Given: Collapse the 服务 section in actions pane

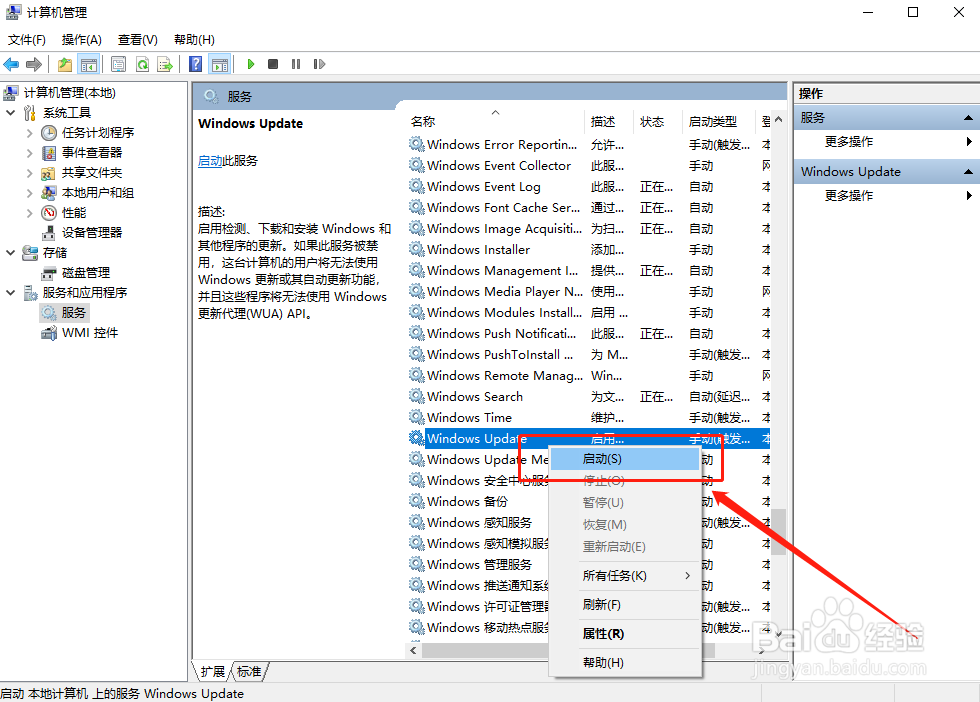Looking at the screenshot, I should [x=968, y=118].
